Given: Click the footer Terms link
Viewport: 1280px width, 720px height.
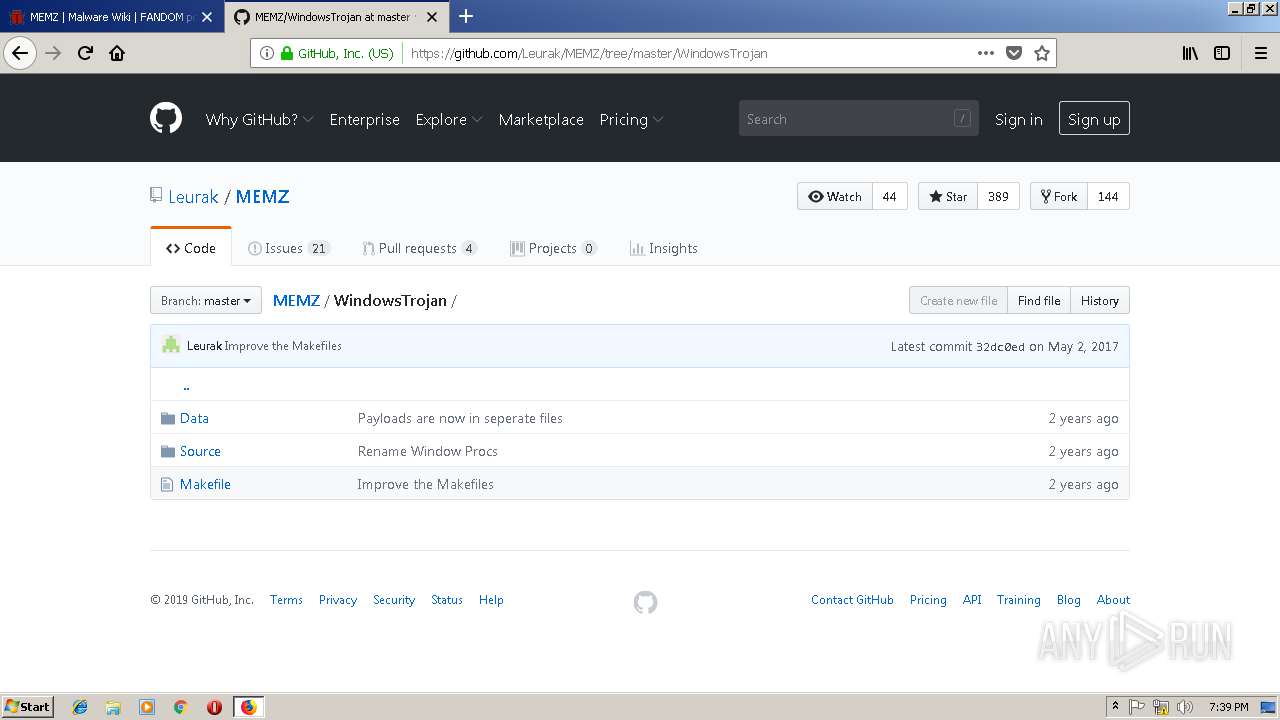Looking at the screenshot, I should coord(286,600).
